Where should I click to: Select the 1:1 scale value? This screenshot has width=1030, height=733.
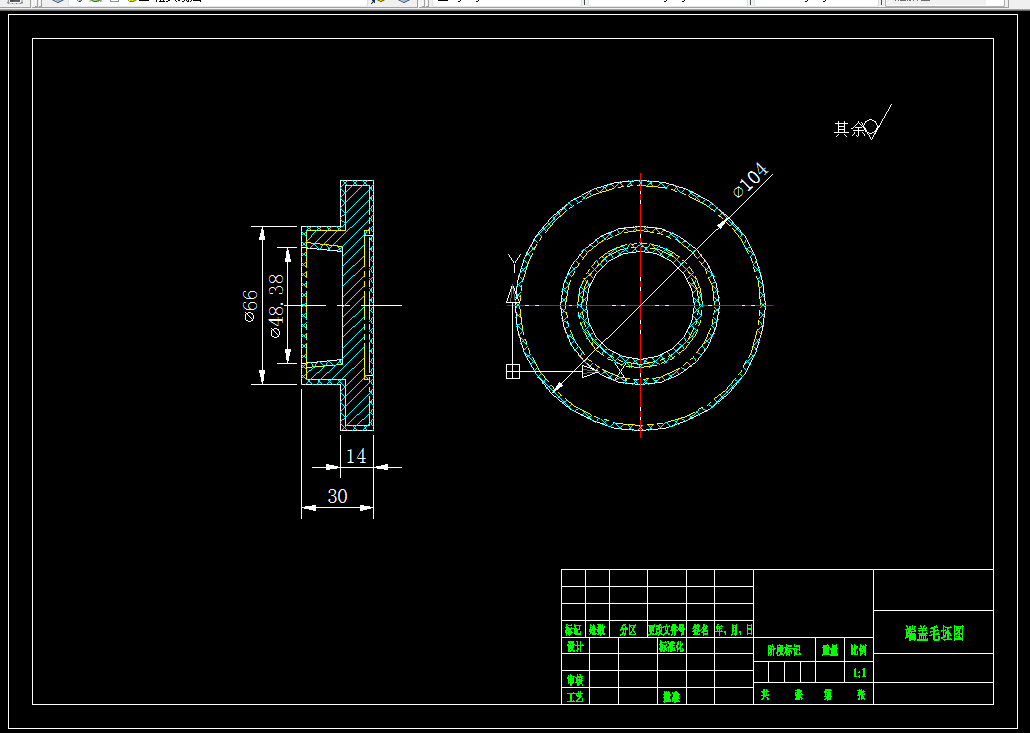859,673
